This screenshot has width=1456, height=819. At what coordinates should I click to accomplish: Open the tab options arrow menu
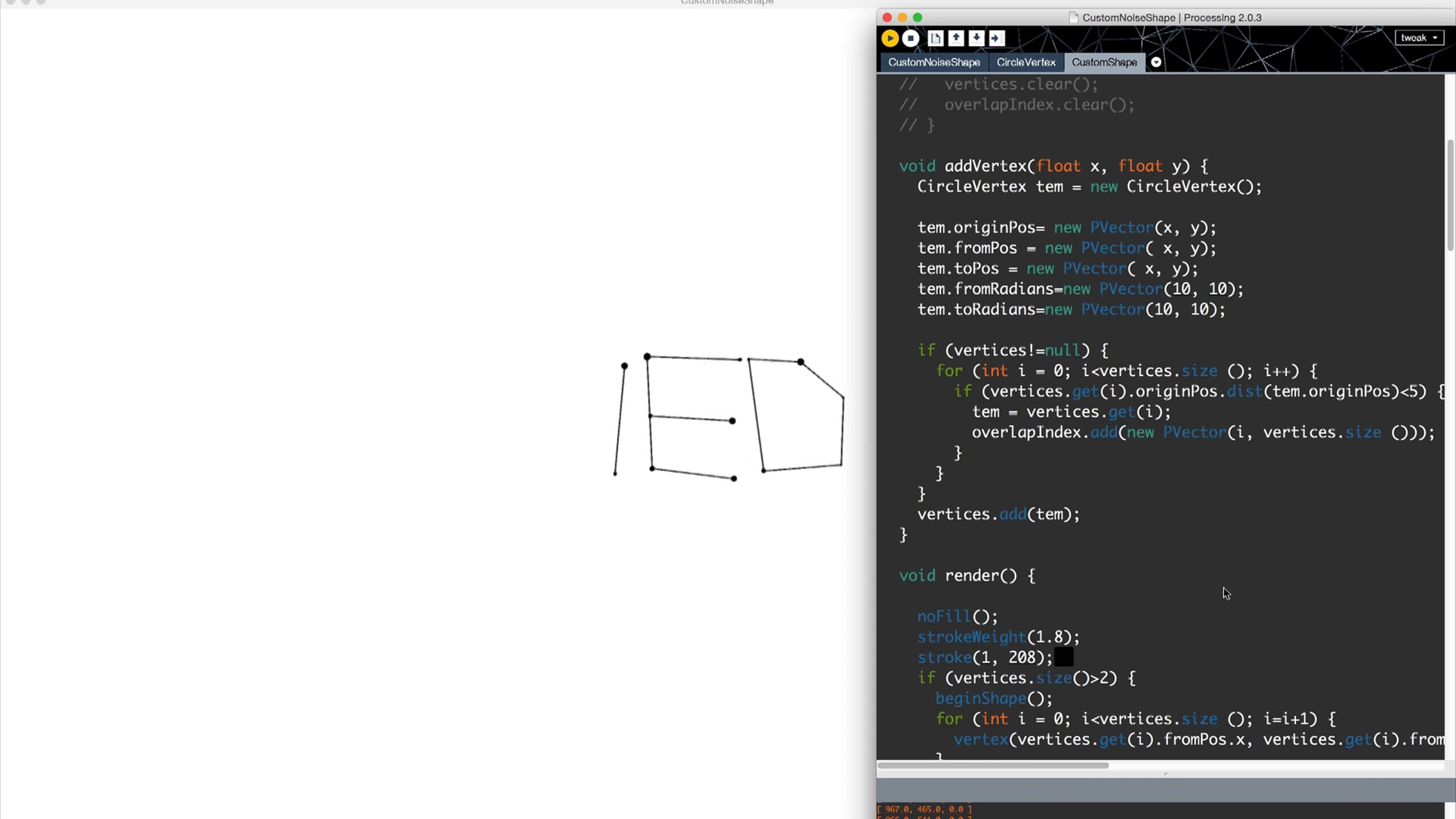click(1156, 62)
